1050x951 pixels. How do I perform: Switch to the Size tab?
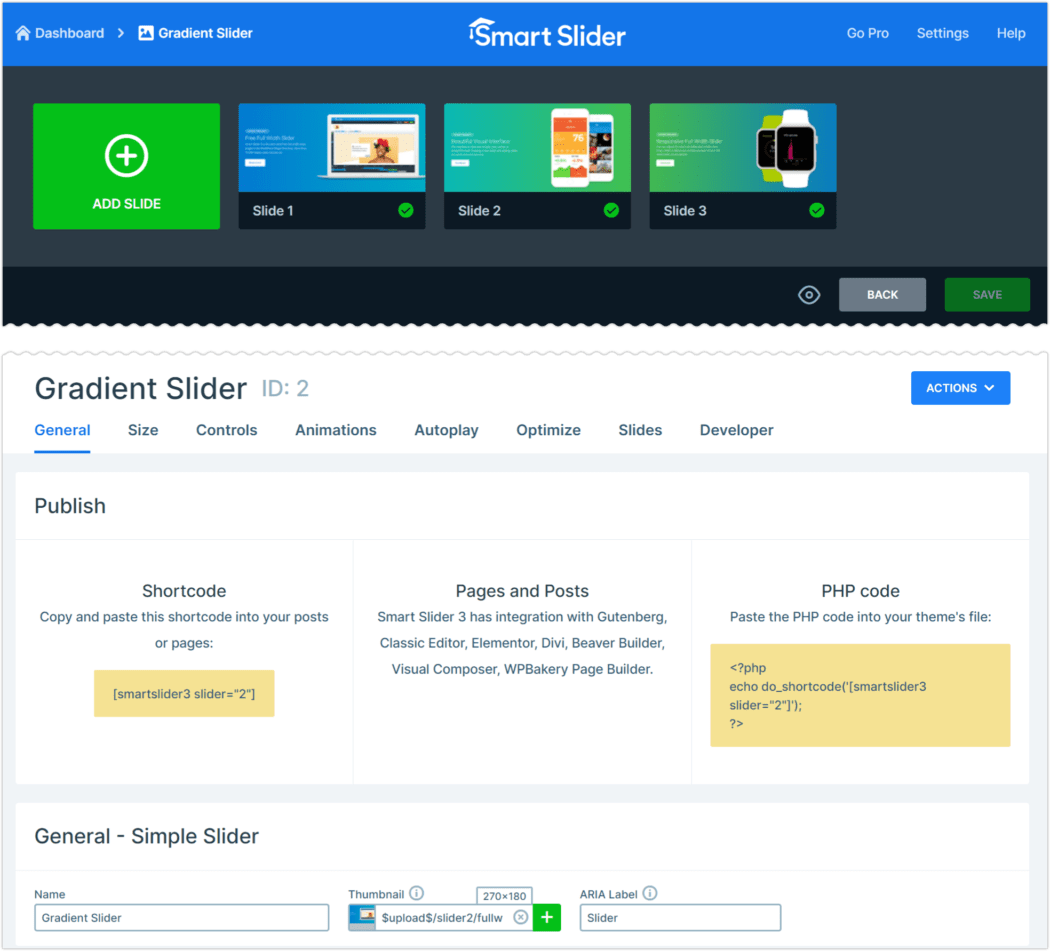[143, 430]
